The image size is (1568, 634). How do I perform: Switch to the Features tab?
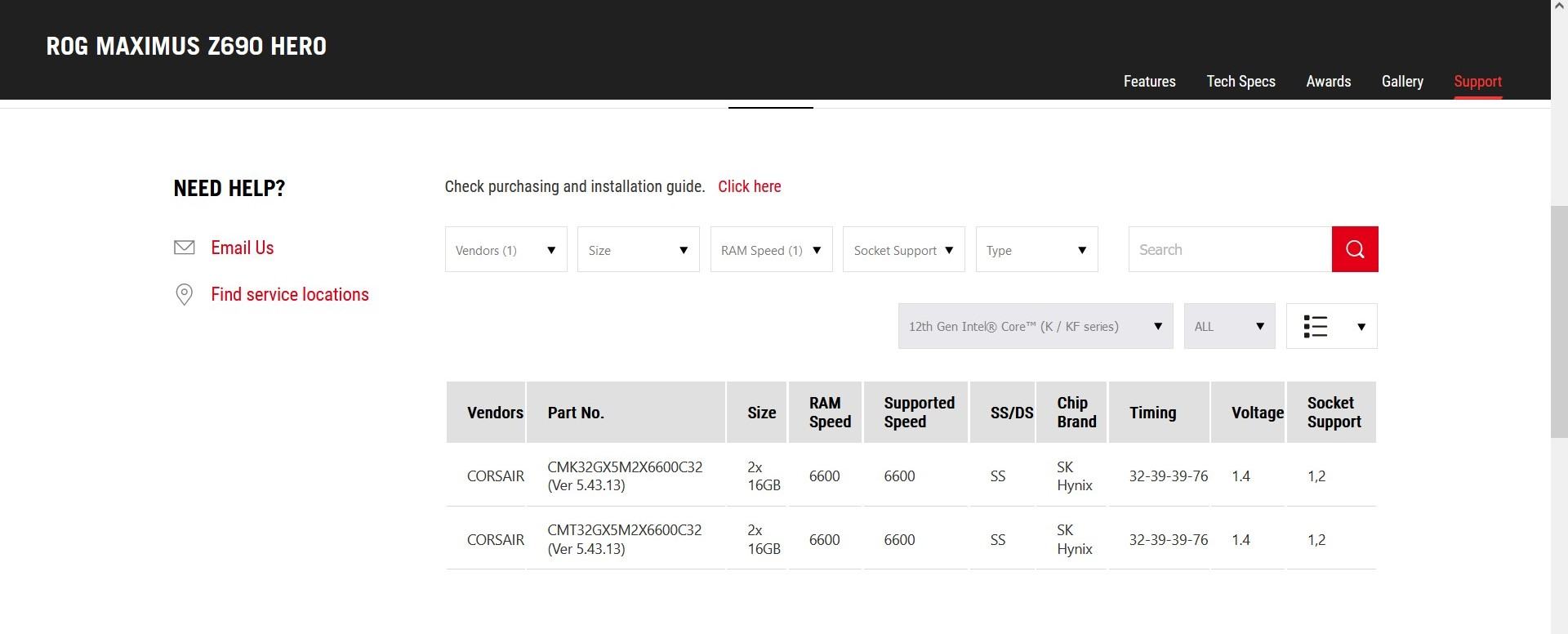pos(1149,82)
